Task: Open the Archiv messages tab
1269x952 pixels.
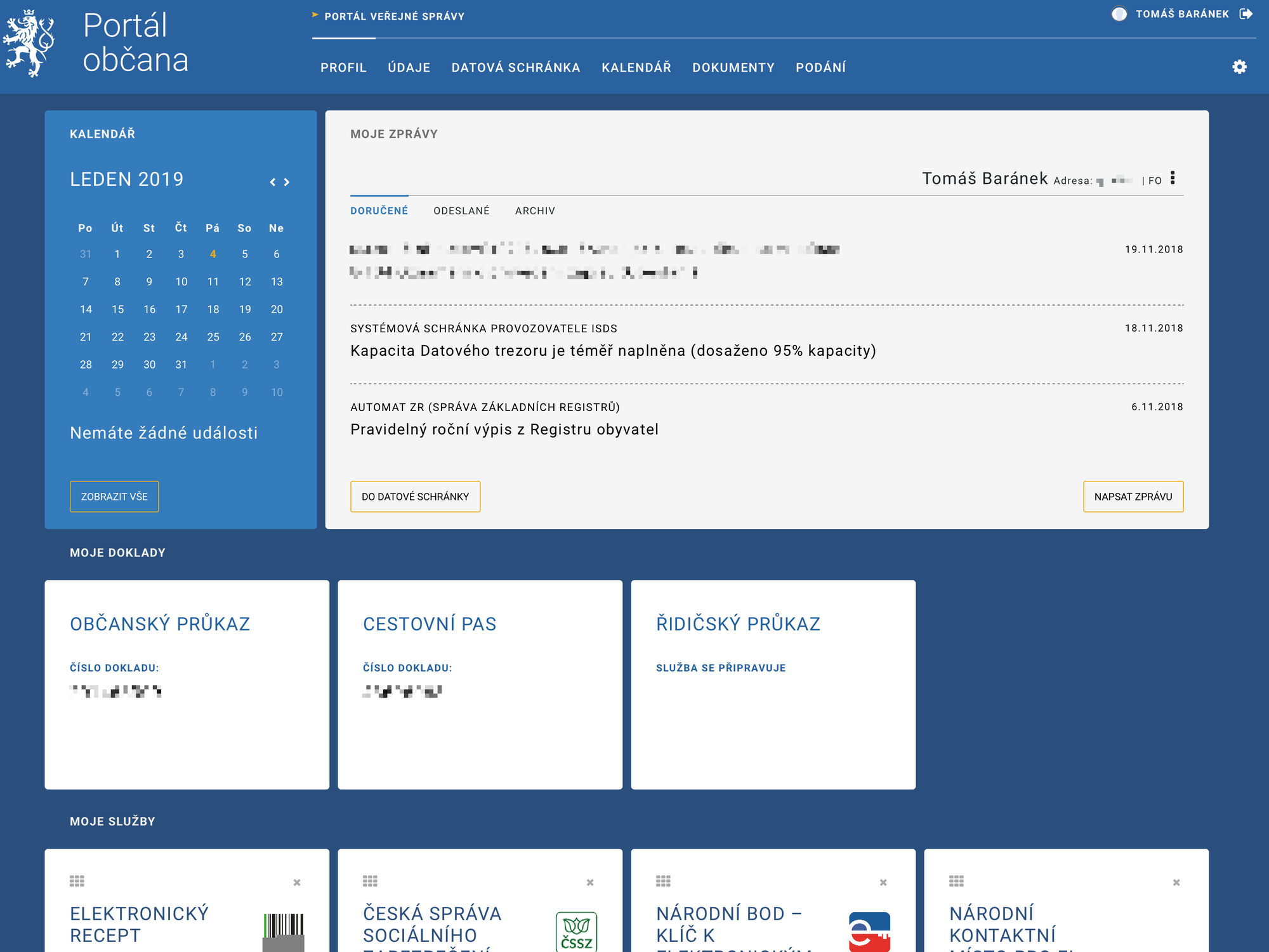Action: 535,211
